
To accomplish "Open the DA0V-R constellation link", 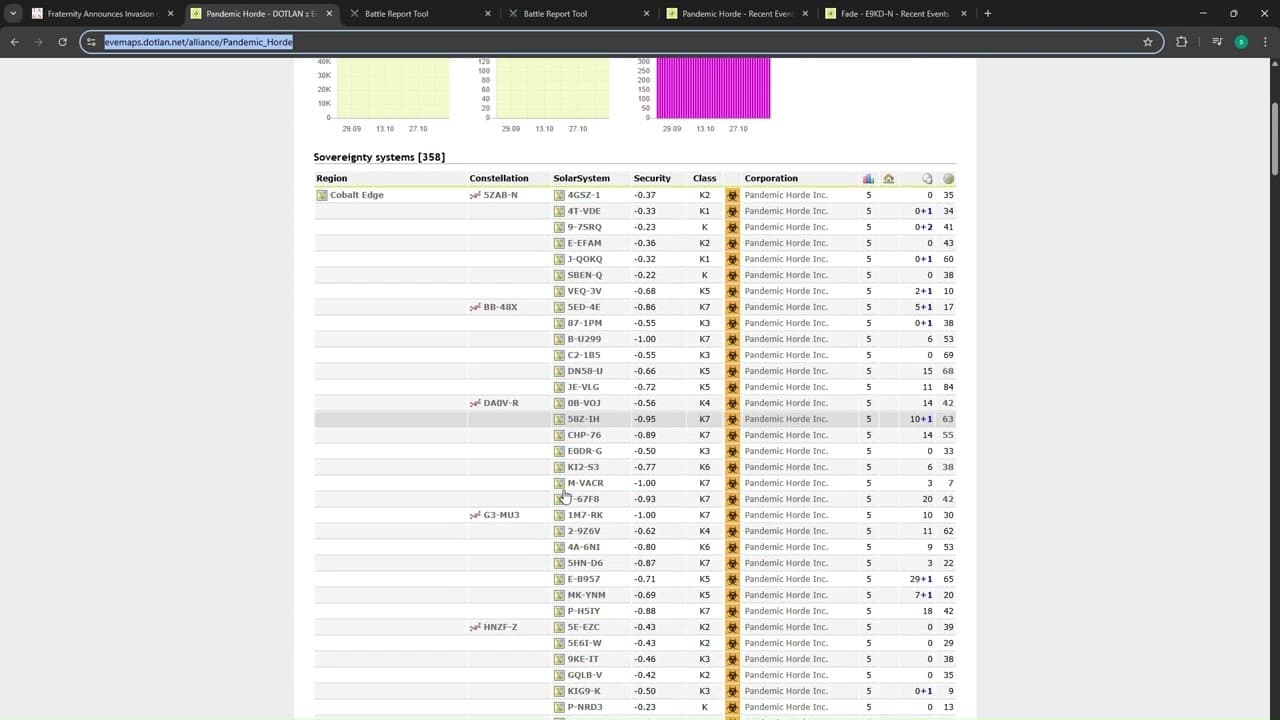I will pyautogui.click(x=501, y=403).
